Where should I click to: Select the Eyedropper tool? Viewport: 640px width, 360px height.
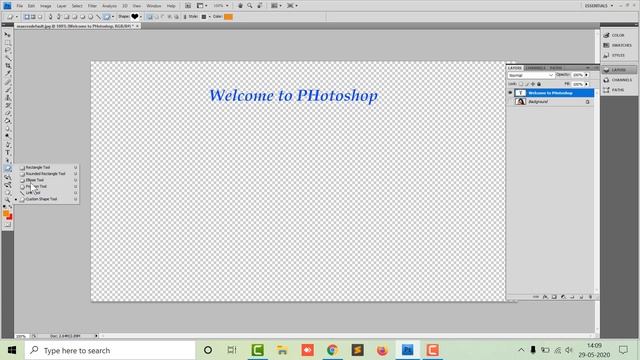click(7, 73)
